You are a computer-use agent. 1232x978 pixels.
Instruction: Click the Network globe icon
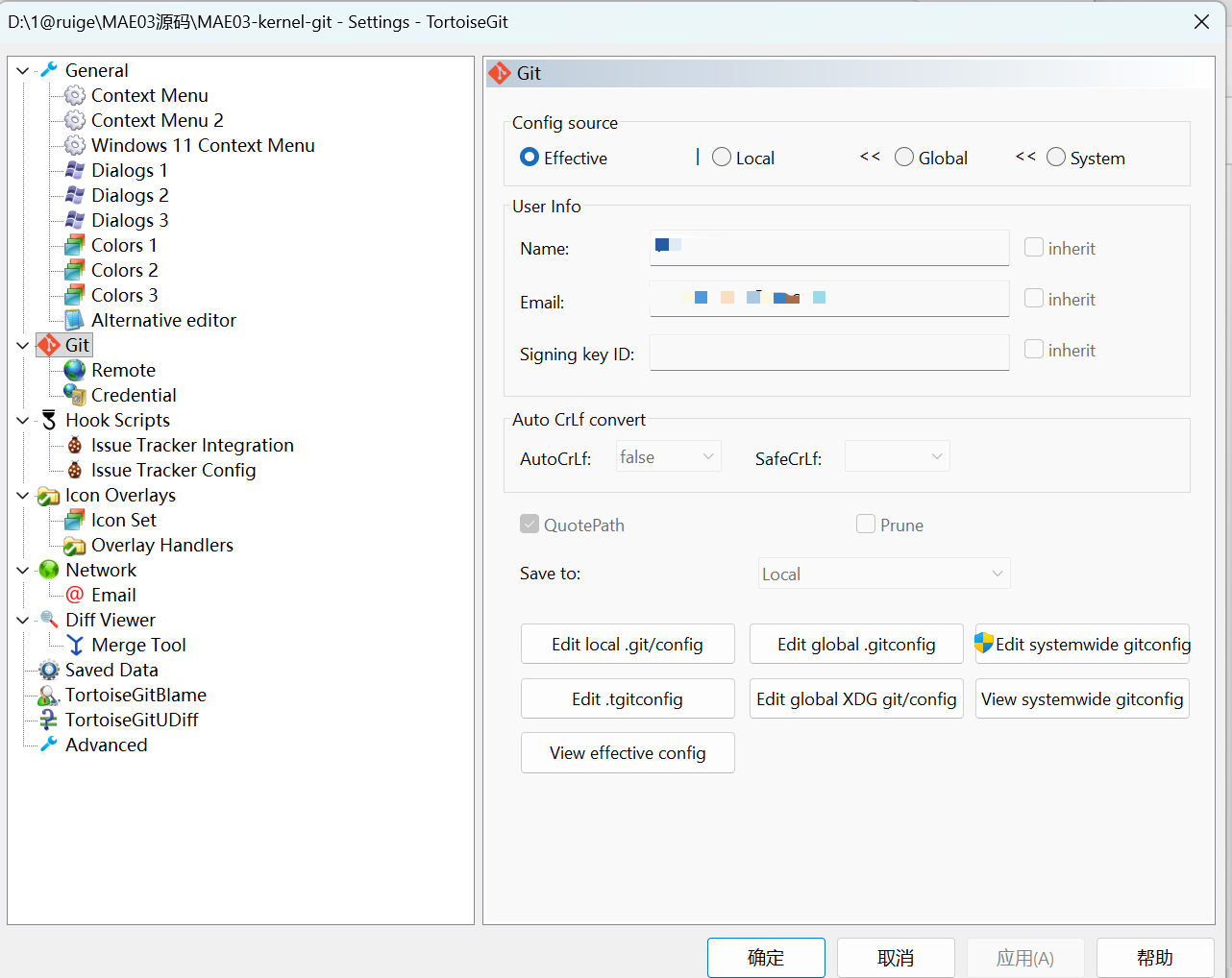point(49,570)
